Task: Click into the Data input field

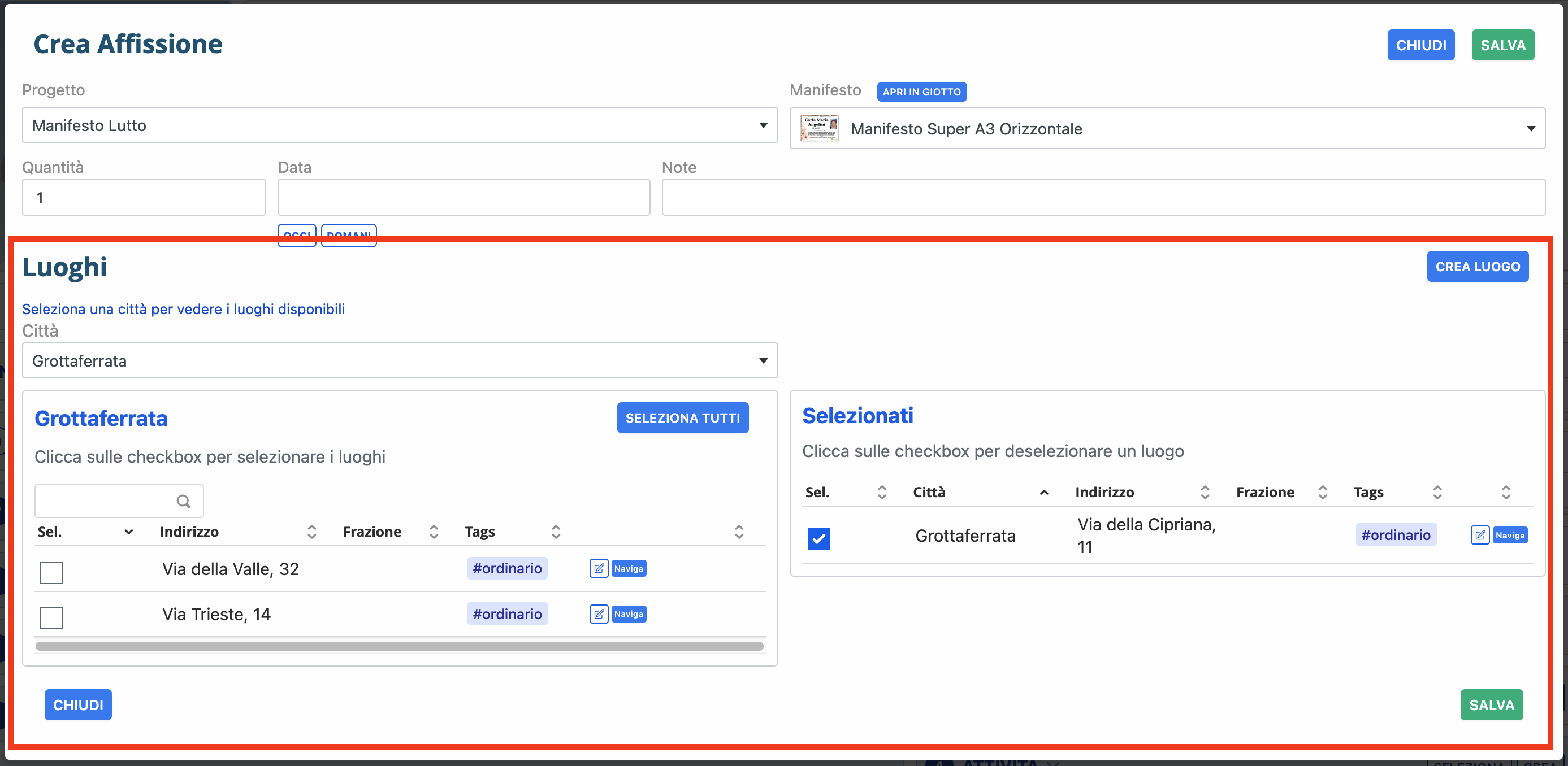Action: (x=463, y=197)
